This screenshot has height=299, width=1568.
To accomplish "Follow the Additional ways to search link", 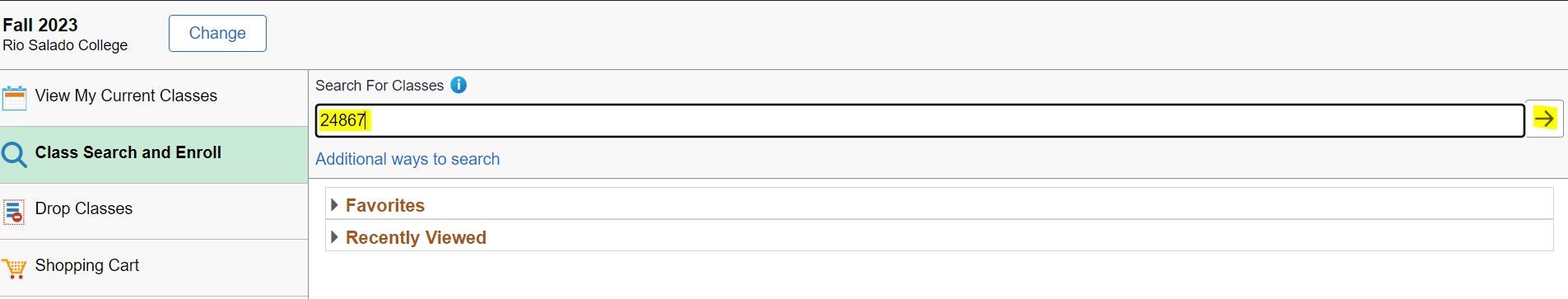I will point(407,159).
